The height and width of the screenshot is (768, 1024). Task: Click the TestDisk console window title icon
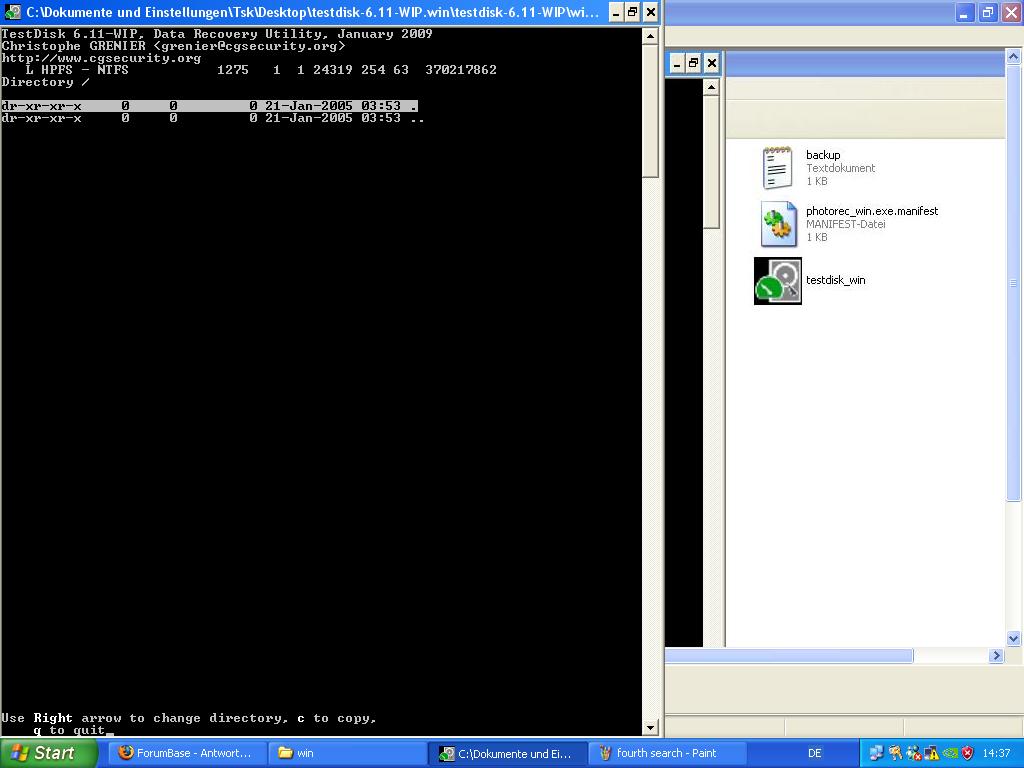coord(12,12)
